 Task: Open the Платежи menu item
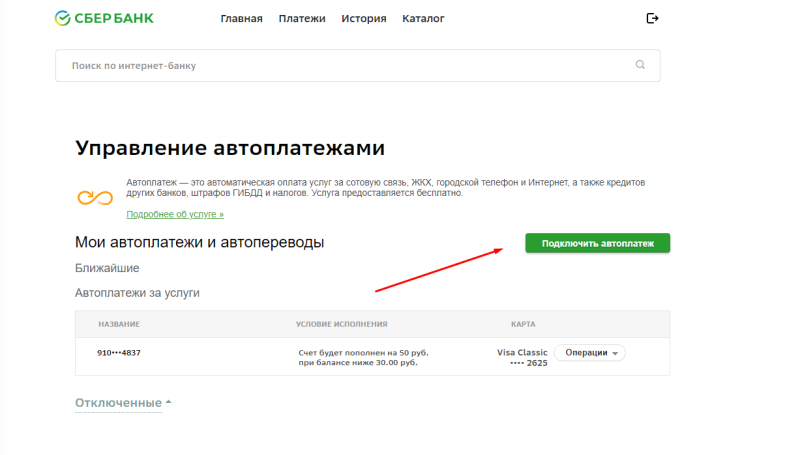[302, 18]
